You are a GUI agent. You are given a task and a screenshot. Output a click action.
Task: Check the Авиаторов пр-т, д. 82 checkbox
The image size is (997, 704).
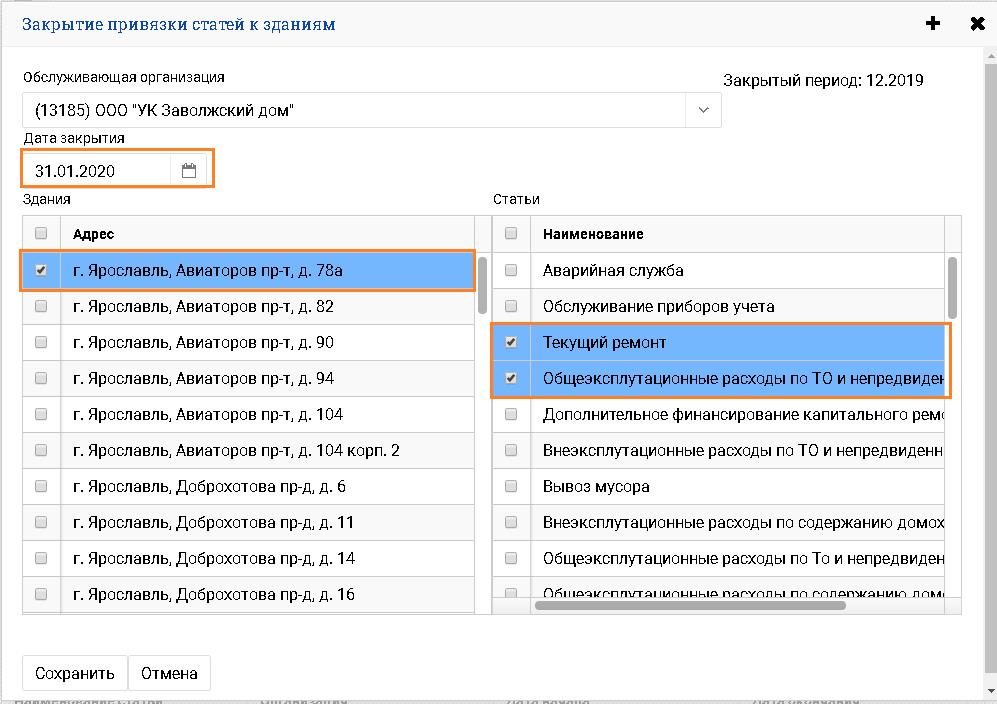[x=41, y=306]
